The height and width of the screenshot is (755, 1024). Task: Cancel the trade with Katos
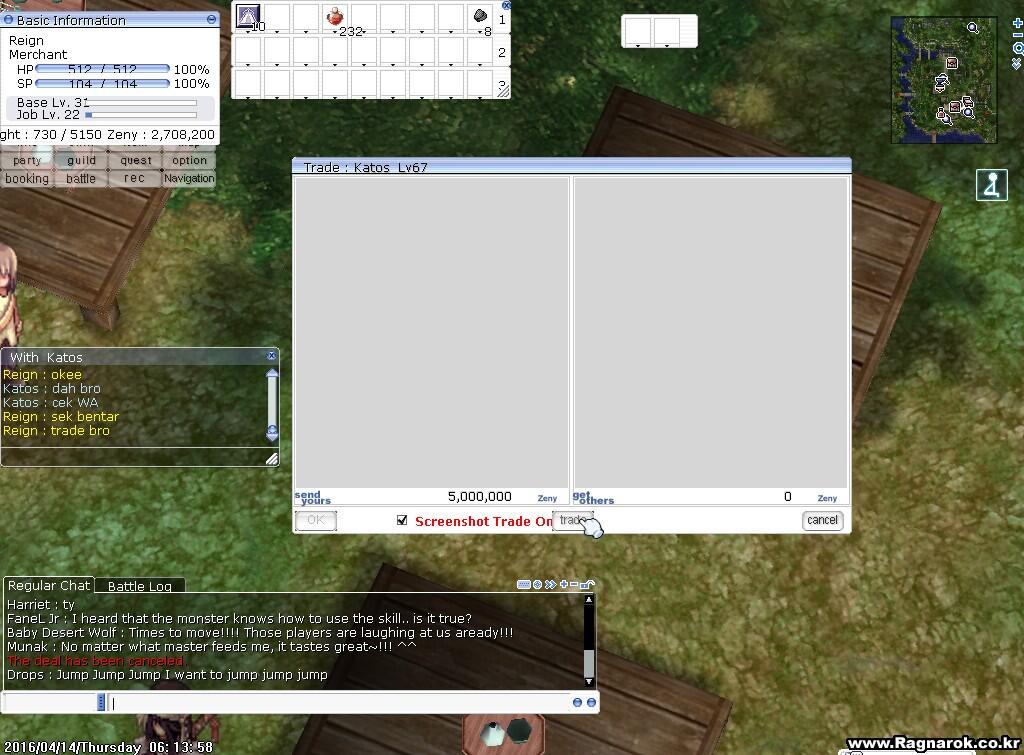pos(822,521)
